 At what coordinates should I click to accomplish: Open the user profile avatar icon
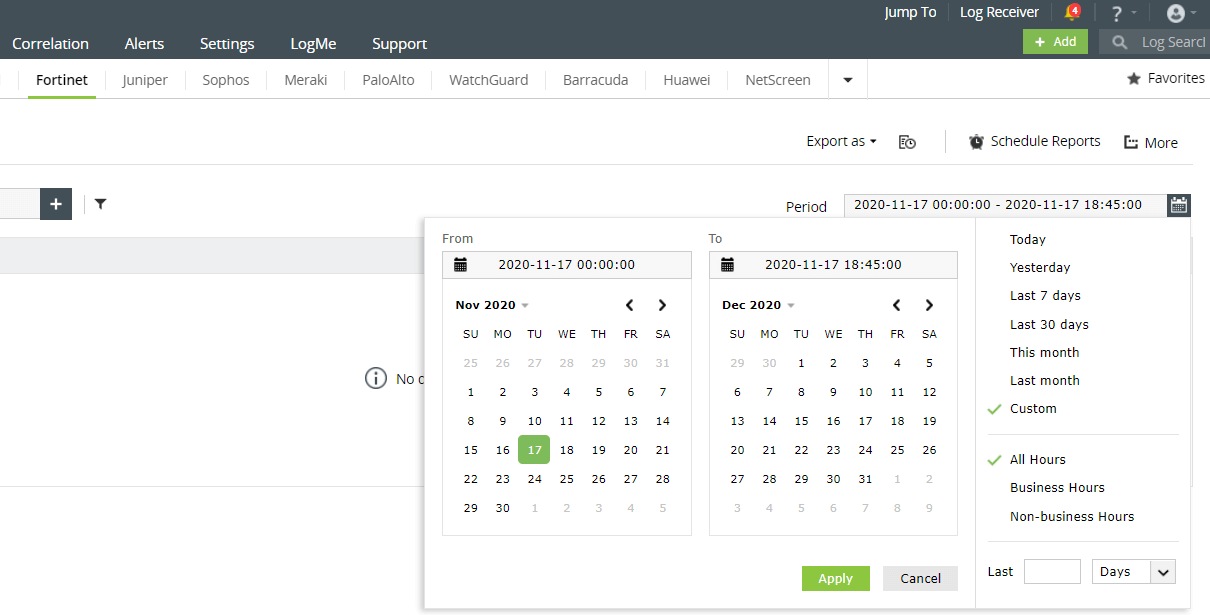click(1176, 13)
